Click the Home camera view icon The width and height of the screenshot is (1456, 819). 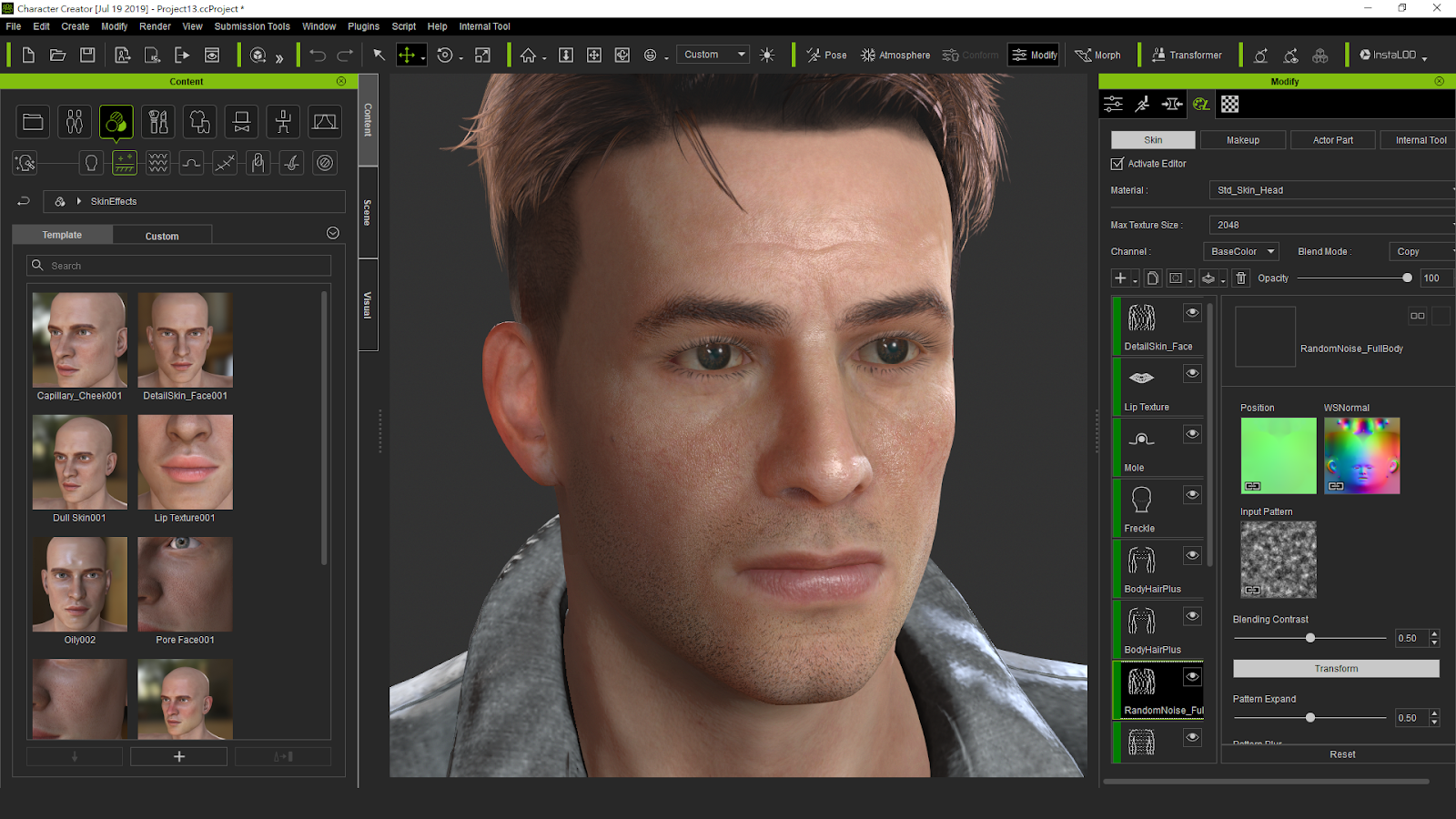[528, 56]
